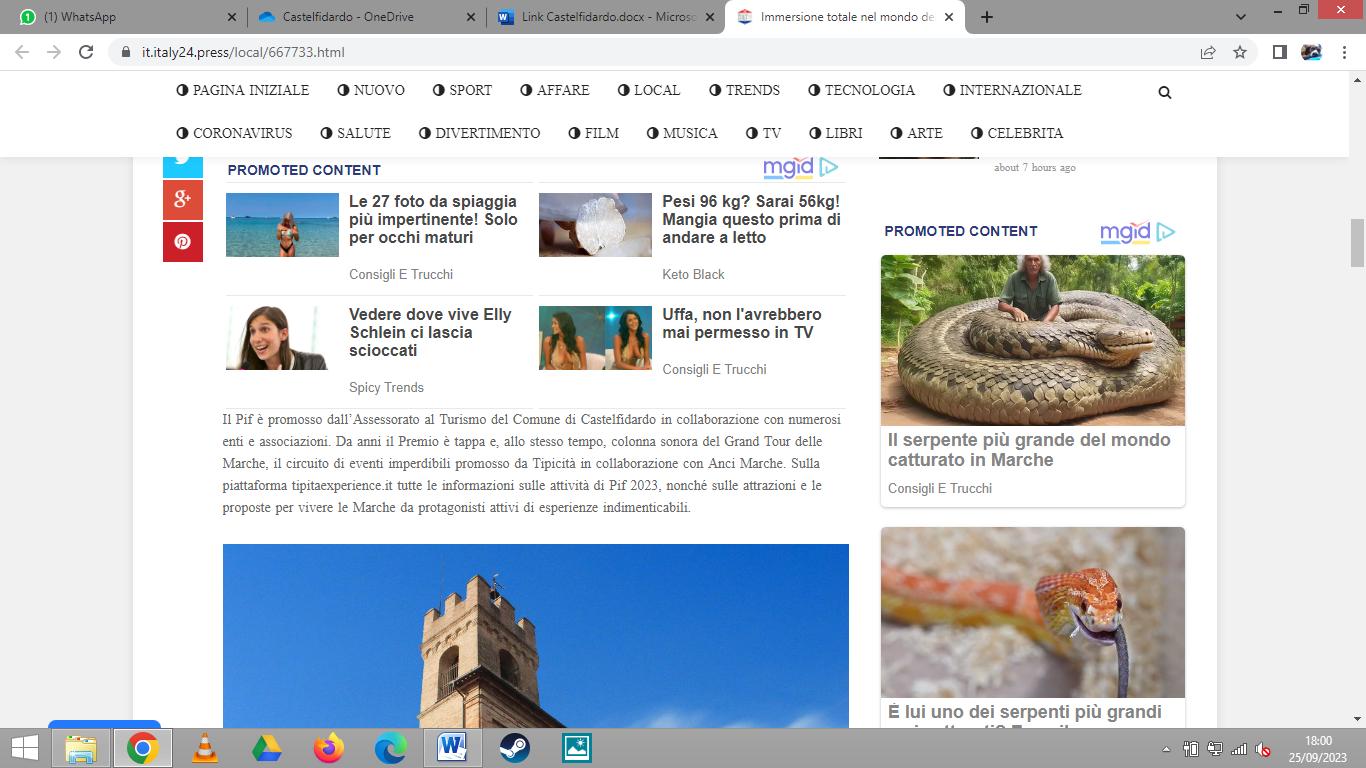The height and width of the screenshot is (768, 1366).
Task: Open the CORONAVIRUS menu section
Action: [234, 133]
